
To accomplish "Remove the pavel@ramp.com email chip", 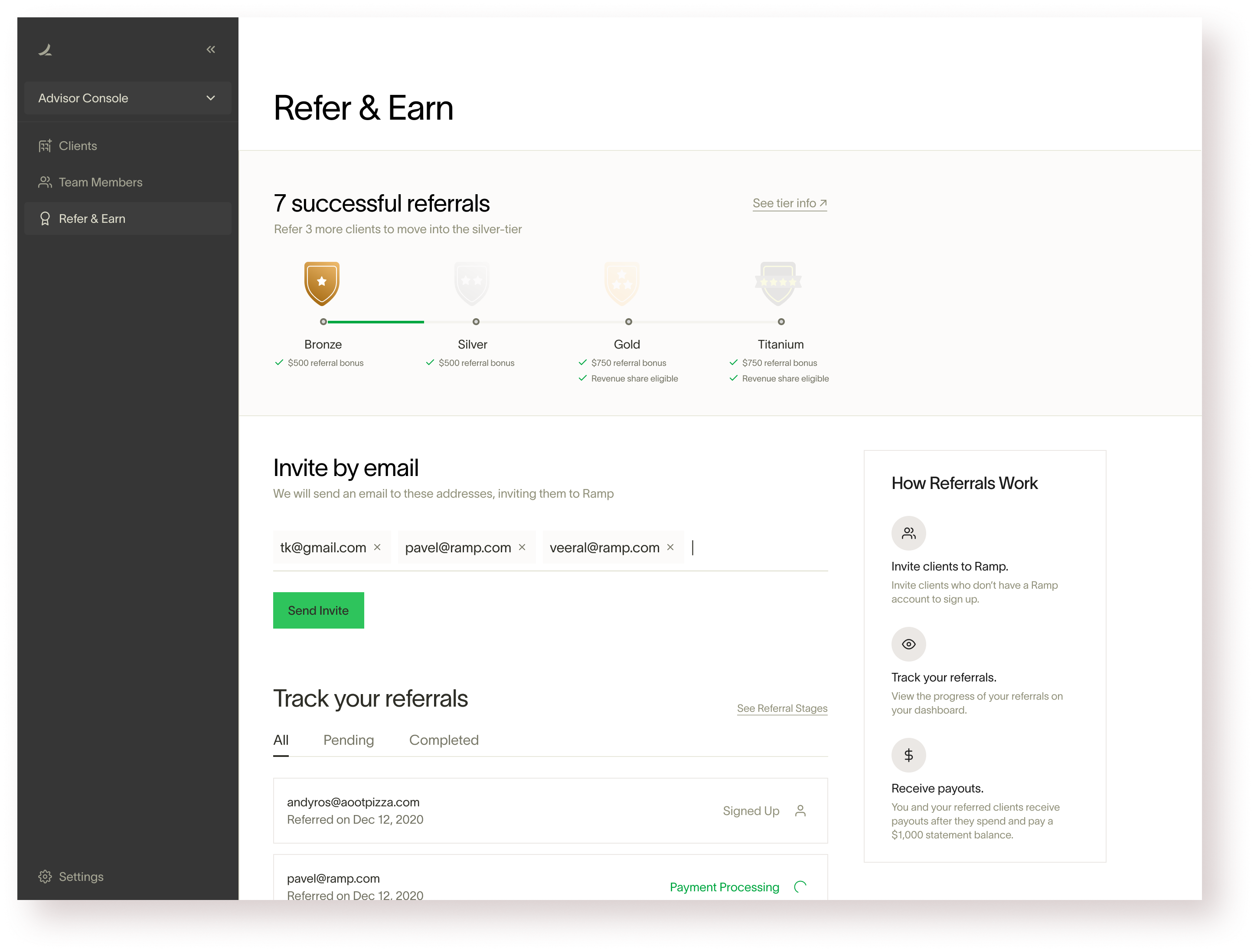I will [x=522, y=547].
